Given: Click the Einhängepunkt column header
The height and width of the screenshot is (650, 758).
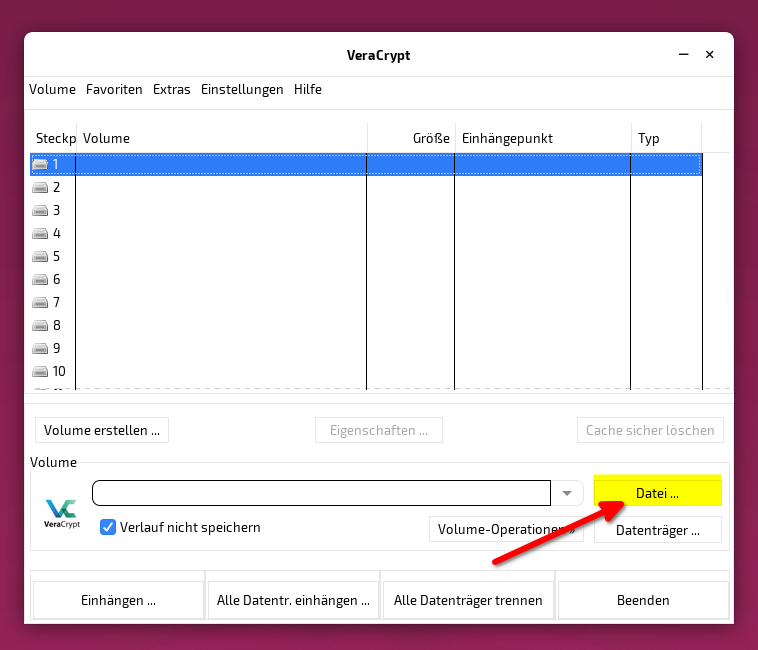Looking at the screenshot, I should coord(543,138).
